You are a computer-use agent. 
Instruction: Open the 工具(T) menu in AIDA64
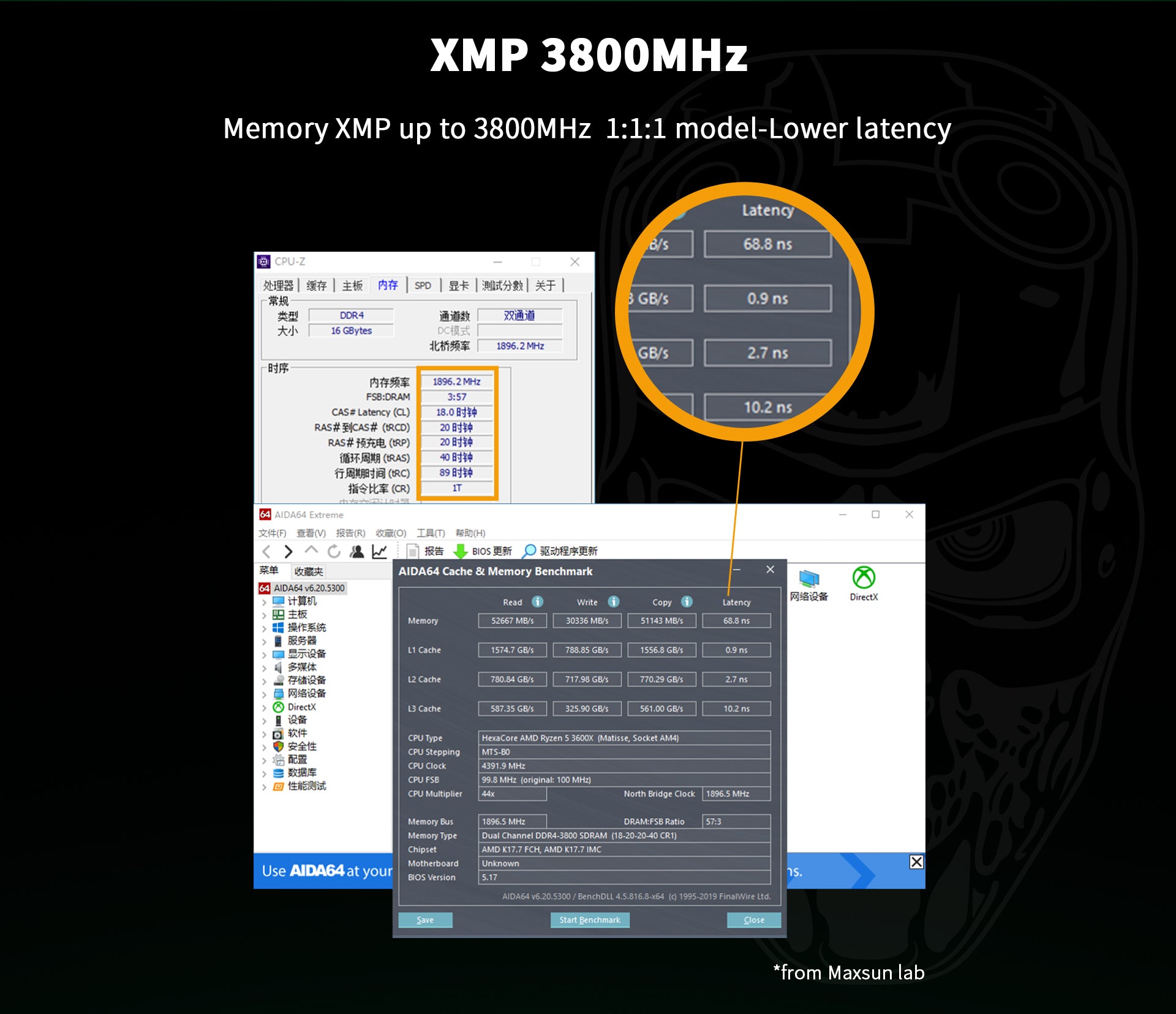(x=431, y=533)
